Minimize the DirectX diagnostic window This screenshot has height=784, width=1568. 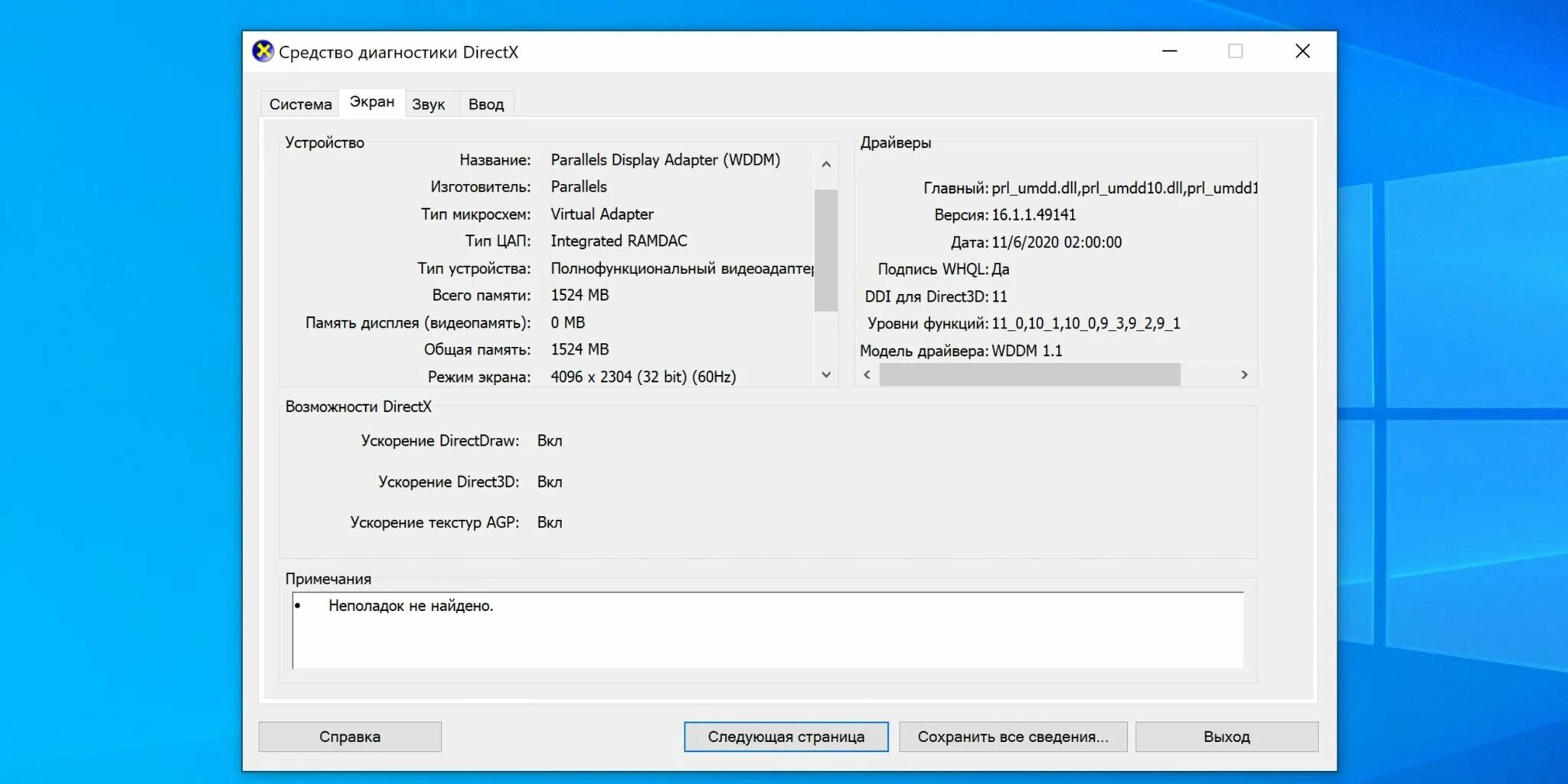pos(1170,51)
